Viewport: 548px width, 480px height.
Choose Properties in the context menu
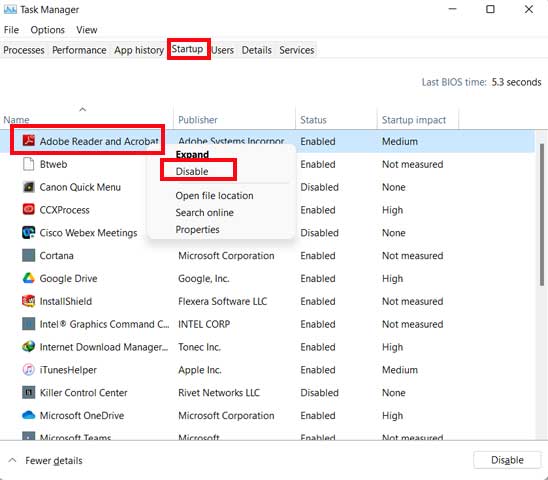pyautogui.click(x=197, y=230)
